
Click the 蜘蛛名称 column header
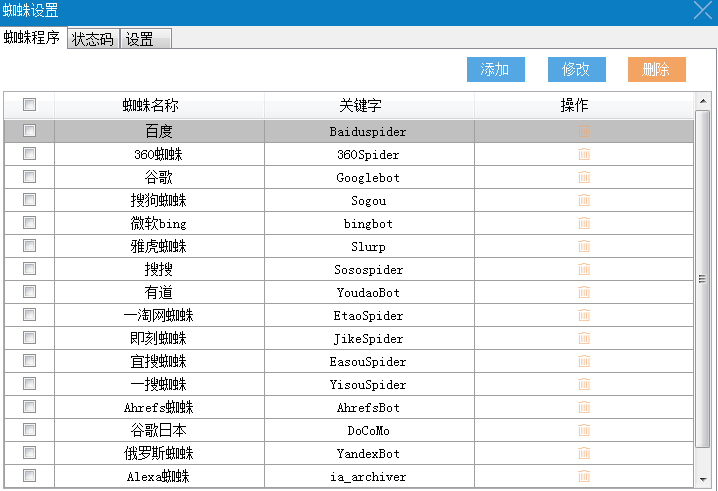tap(159, 105)
